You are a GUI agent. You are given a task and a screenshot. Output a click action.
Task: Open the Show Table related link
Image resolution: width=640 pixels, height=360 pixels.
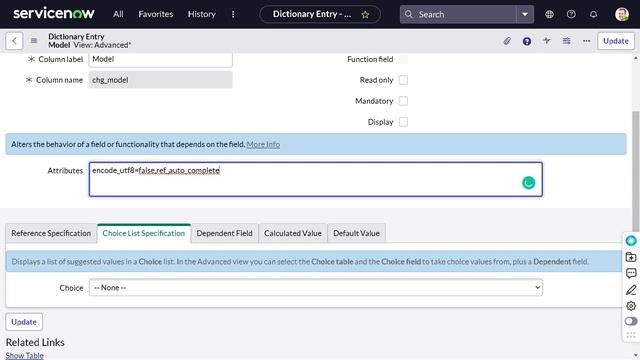24,356
